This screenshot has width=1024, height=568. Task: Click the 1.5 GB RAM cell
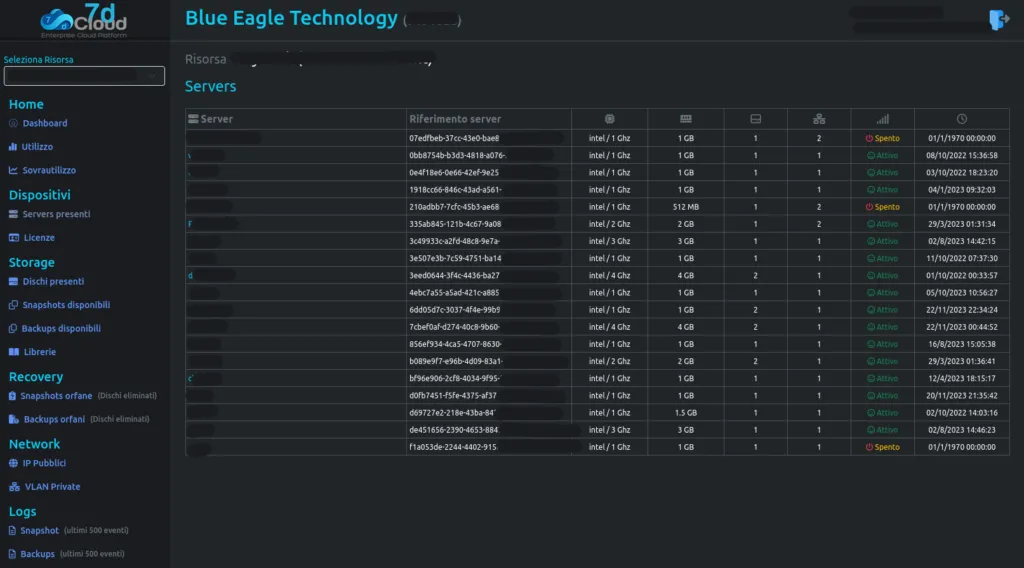tap(686, 413)
